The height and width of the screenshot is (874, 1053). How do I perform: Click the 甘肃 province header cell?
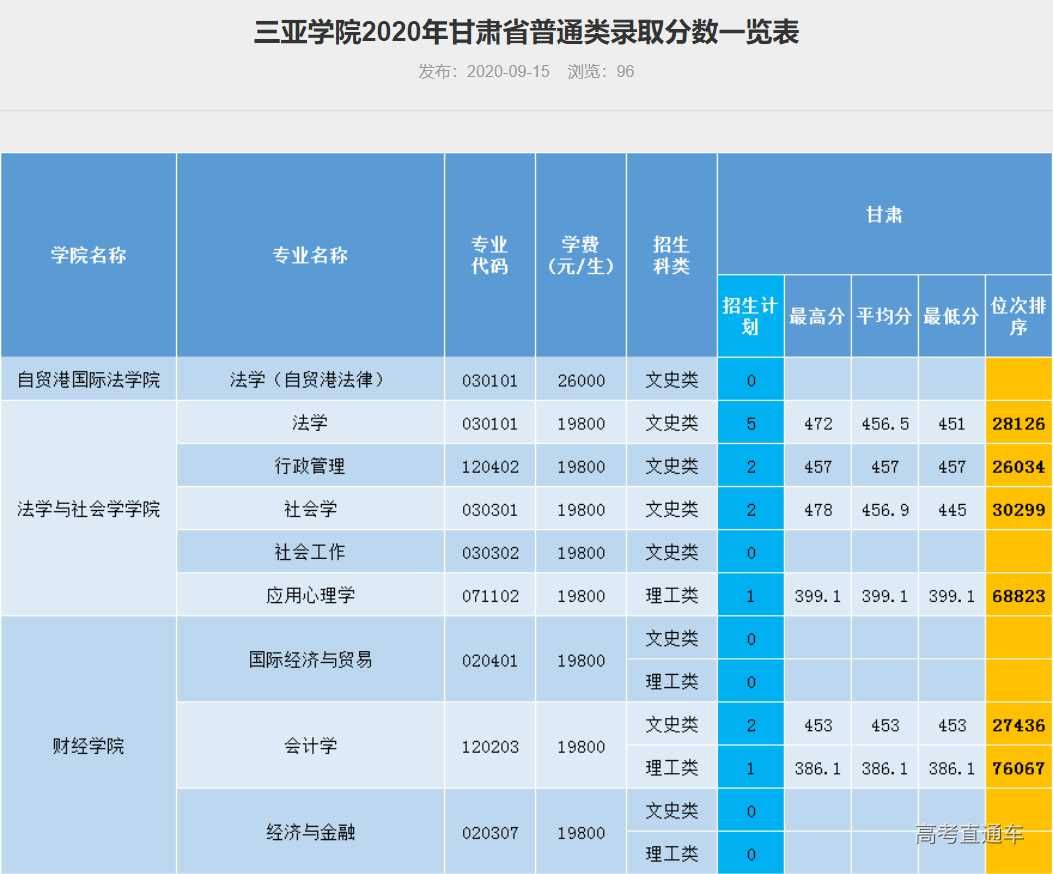884,214
